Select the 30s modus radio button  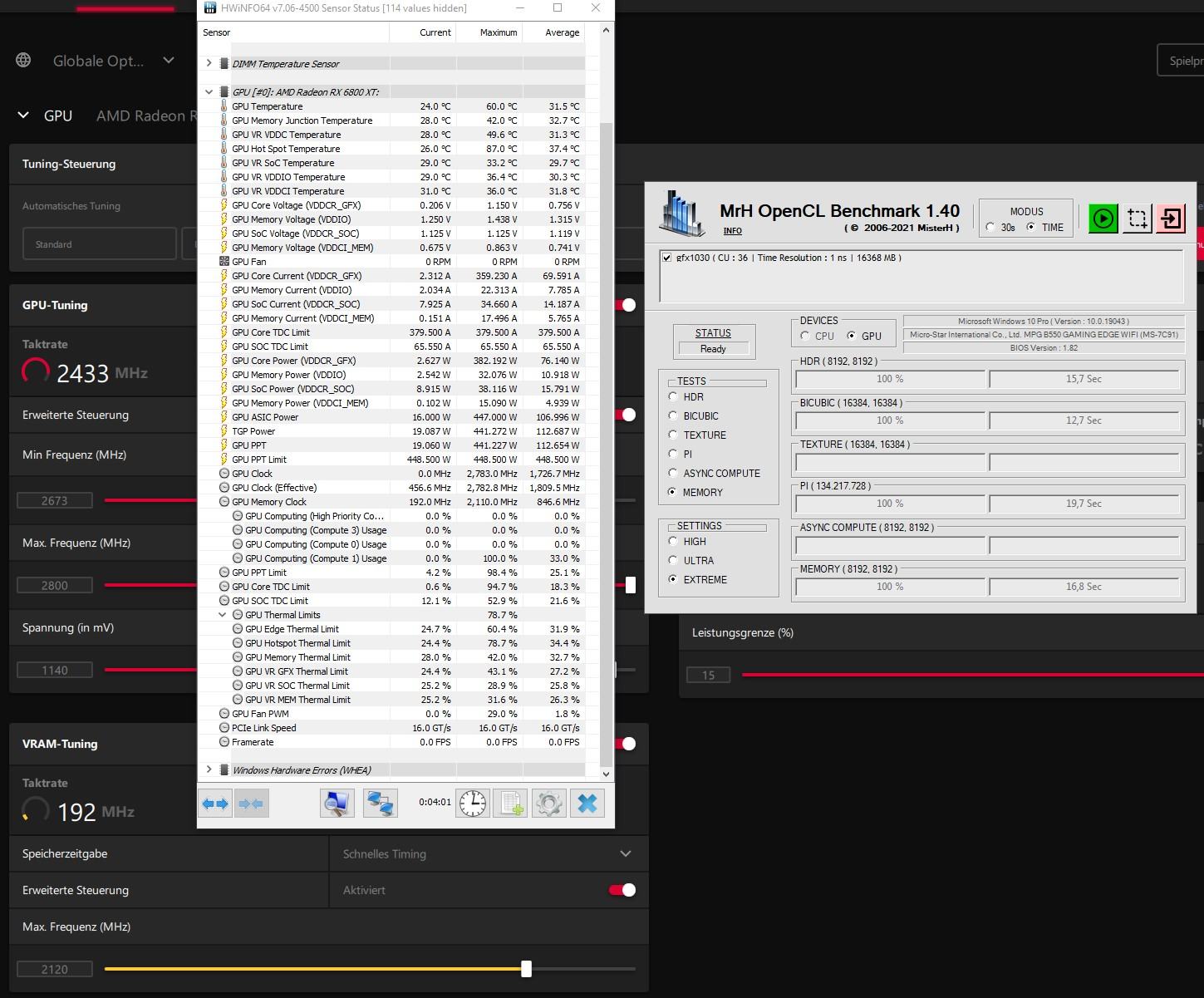(990, 227)
